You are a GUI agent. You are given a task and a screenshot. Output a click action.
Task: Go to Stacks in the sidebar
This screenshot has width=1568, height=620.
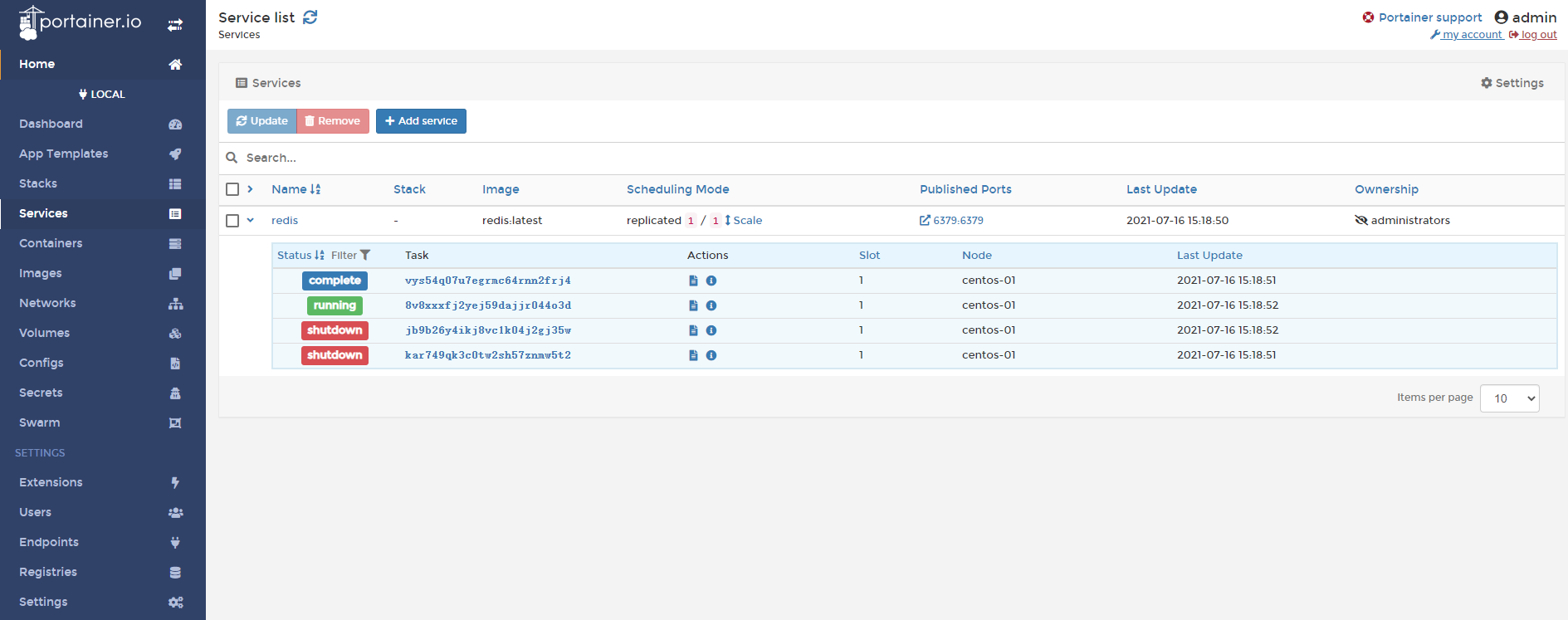(x=38, y=183)
